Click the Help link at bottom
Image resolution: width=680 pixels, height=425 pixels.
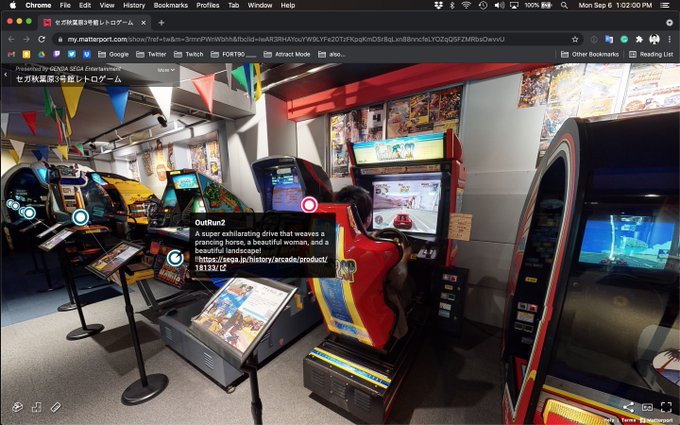tap(609, 420)
